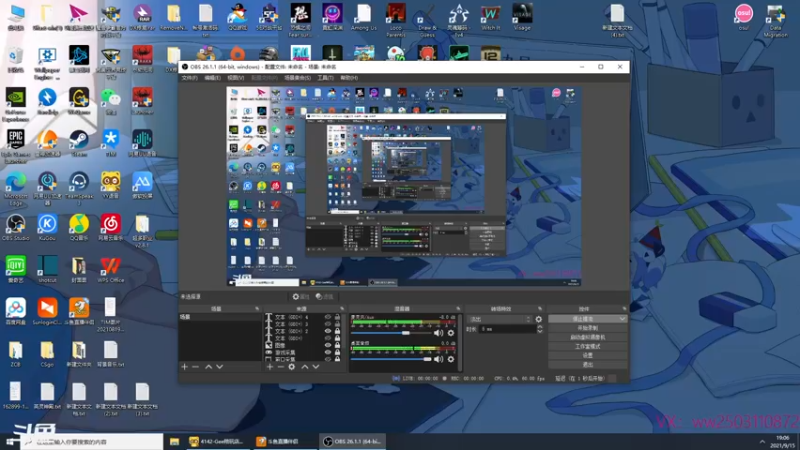Select the 场景 item in scenes list
This screenshot has width=800, height=450.
[219, 317]
